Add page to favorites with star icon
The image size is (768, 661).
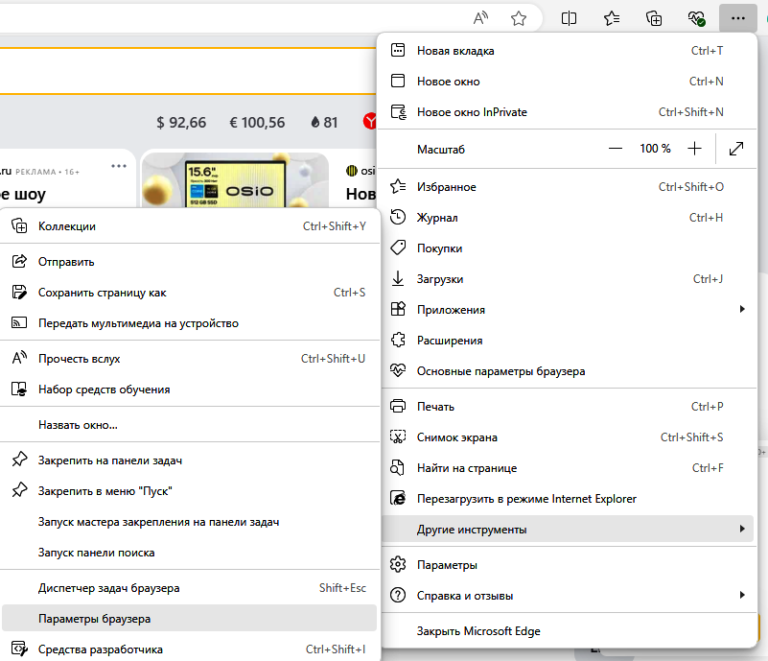[518, 19]
